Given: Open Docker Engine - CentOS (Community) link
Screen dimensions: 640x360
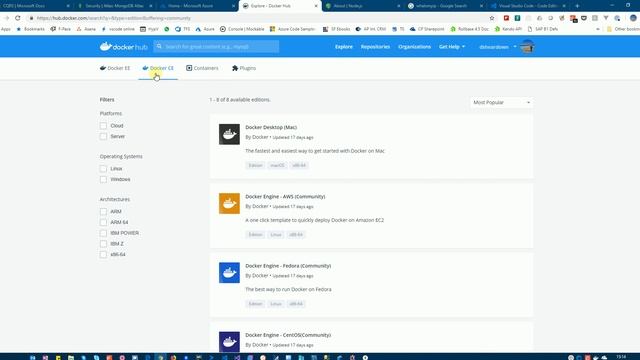Looking at the screenshot, I should point(288,335).
